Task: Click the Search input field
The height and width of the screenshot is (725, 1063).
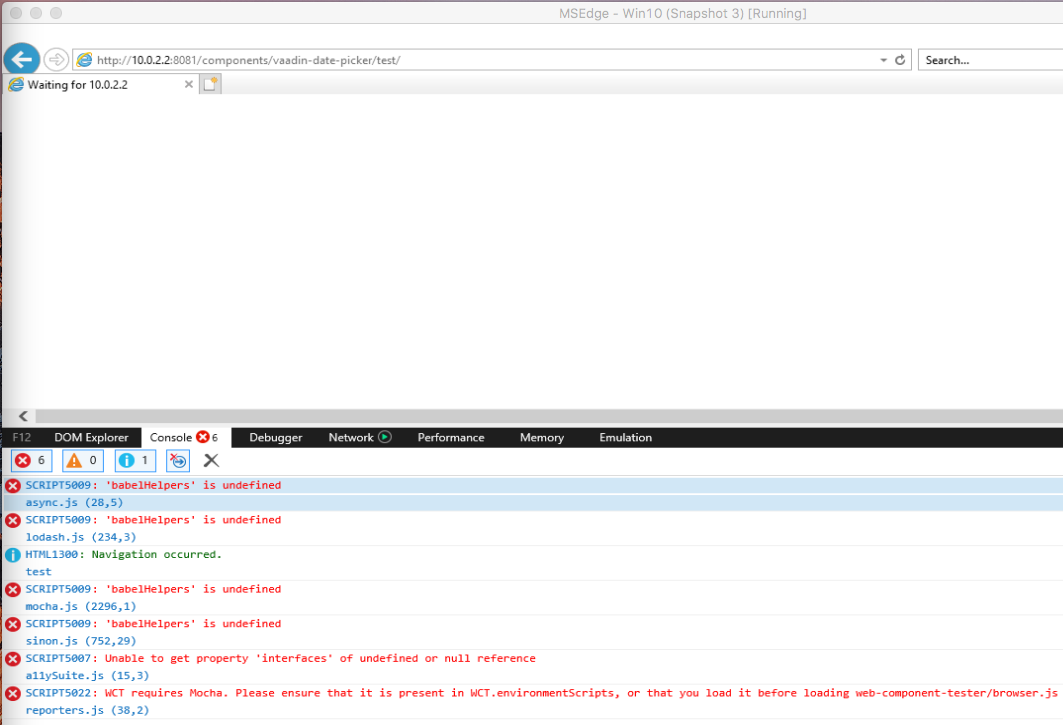Action: 990,59
